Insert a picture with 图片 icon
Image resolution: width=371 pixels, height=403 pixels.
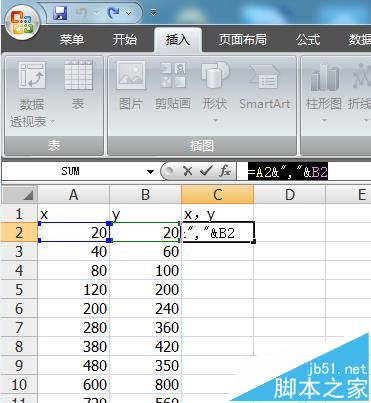click(131, 75)
